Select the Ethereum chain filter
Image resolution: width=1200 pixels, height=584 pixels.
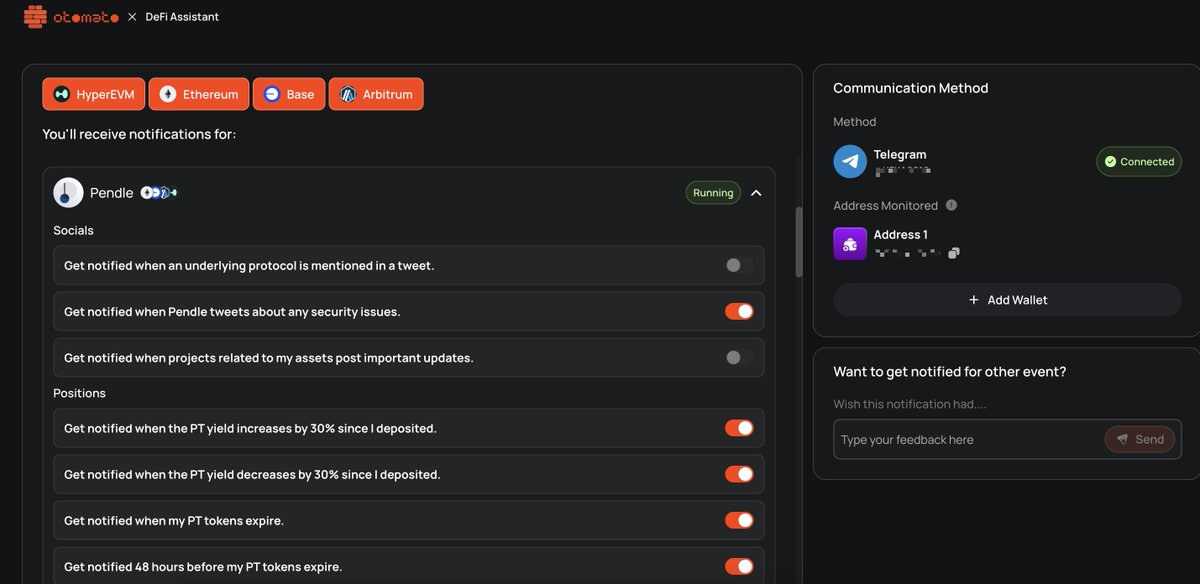pyautogui.click(x=198, y=94)
